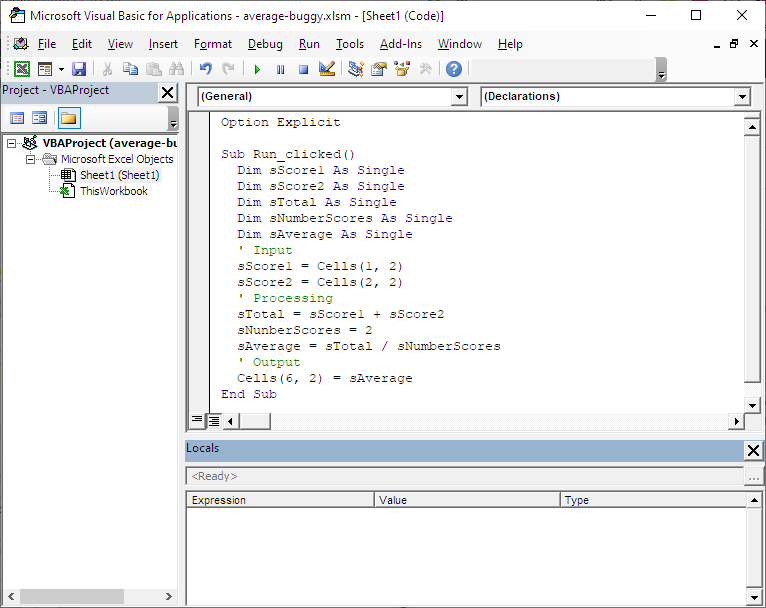Click the Paste clipboard icon
Screen dimensions: 766x608
tap(154, 69)
